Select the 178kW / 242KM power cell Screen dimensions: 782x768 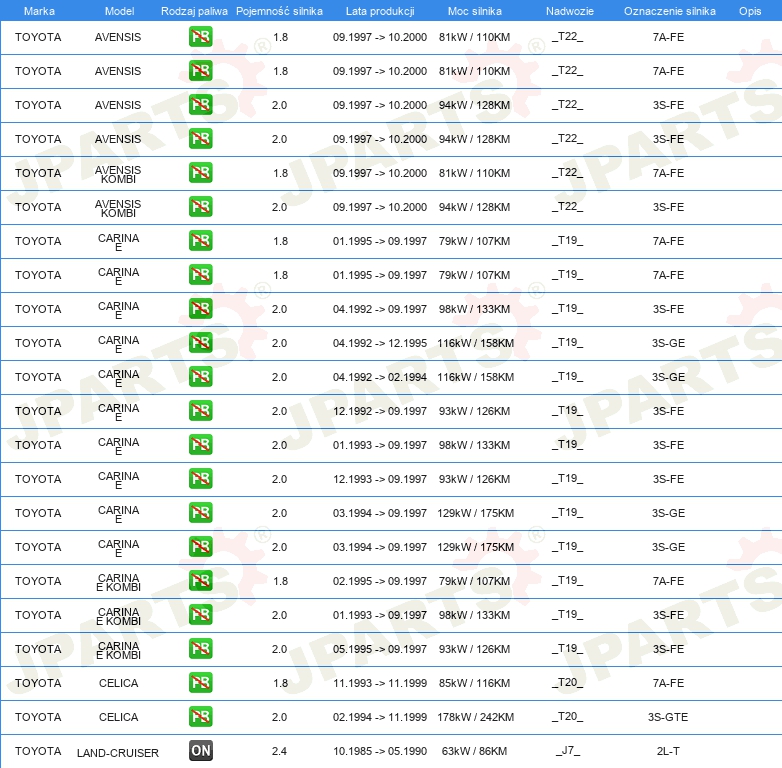tap(475, 717)
